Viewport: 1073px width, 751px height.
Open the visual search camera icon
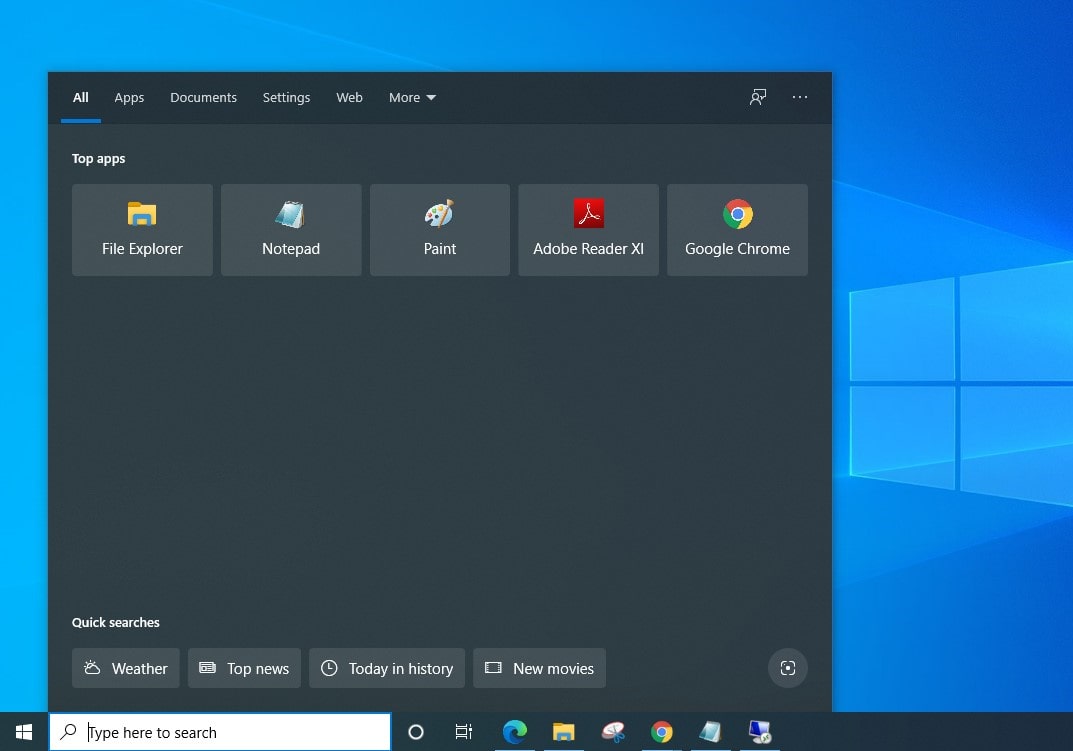tap(787, 668)
